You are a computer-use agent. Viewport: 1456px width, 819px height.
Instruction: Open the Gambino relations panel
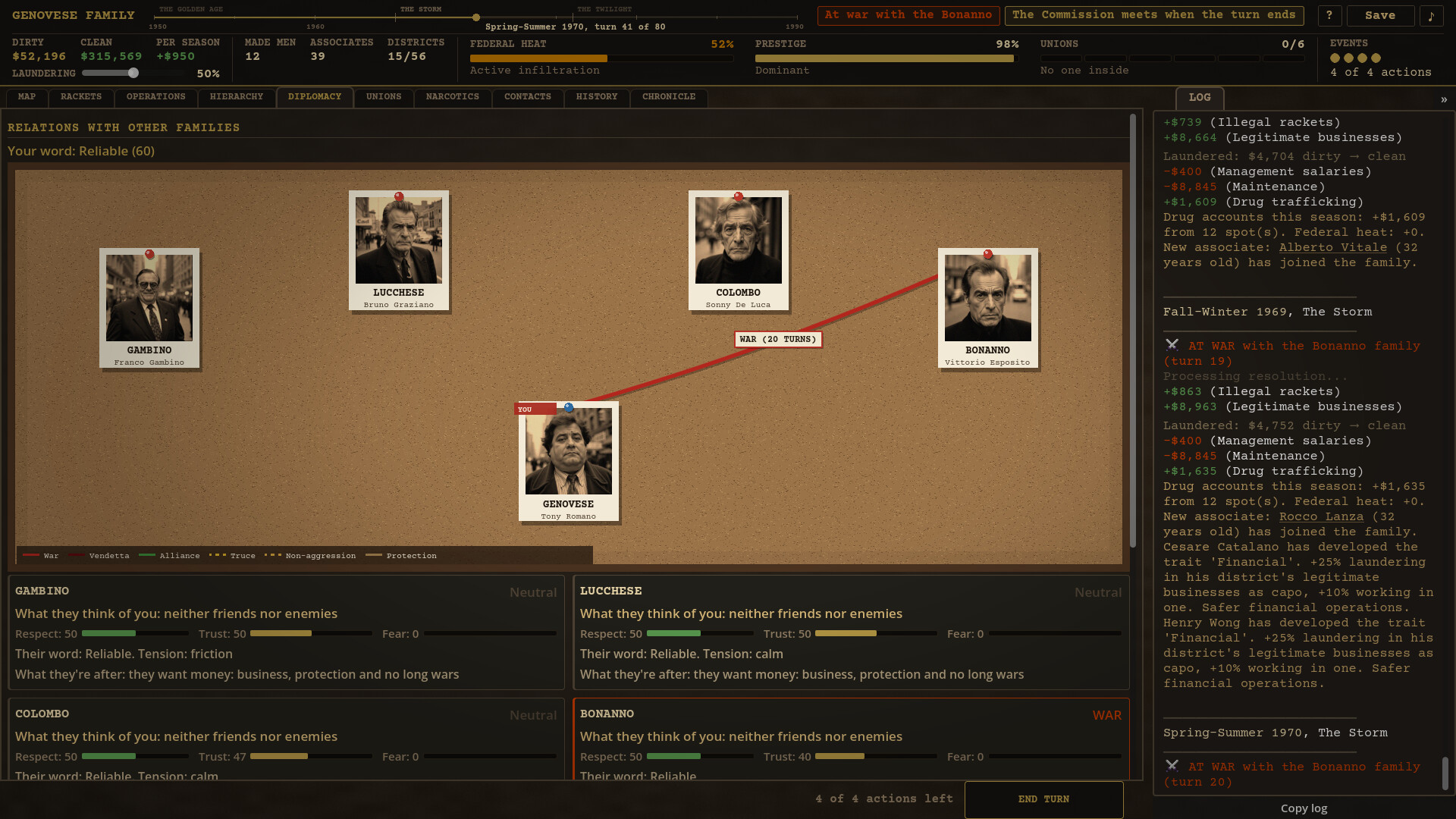pos(286,632)
